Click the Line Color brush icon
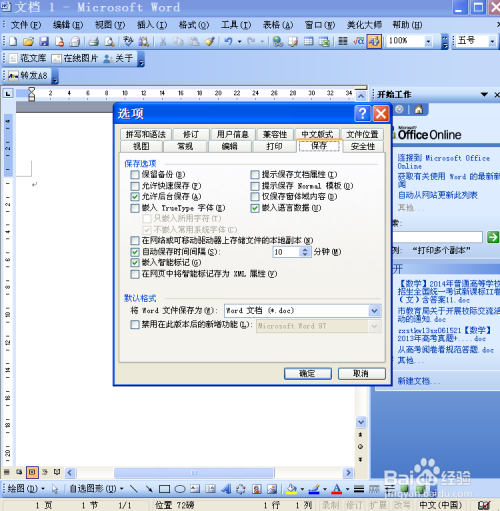 [314, 489]
